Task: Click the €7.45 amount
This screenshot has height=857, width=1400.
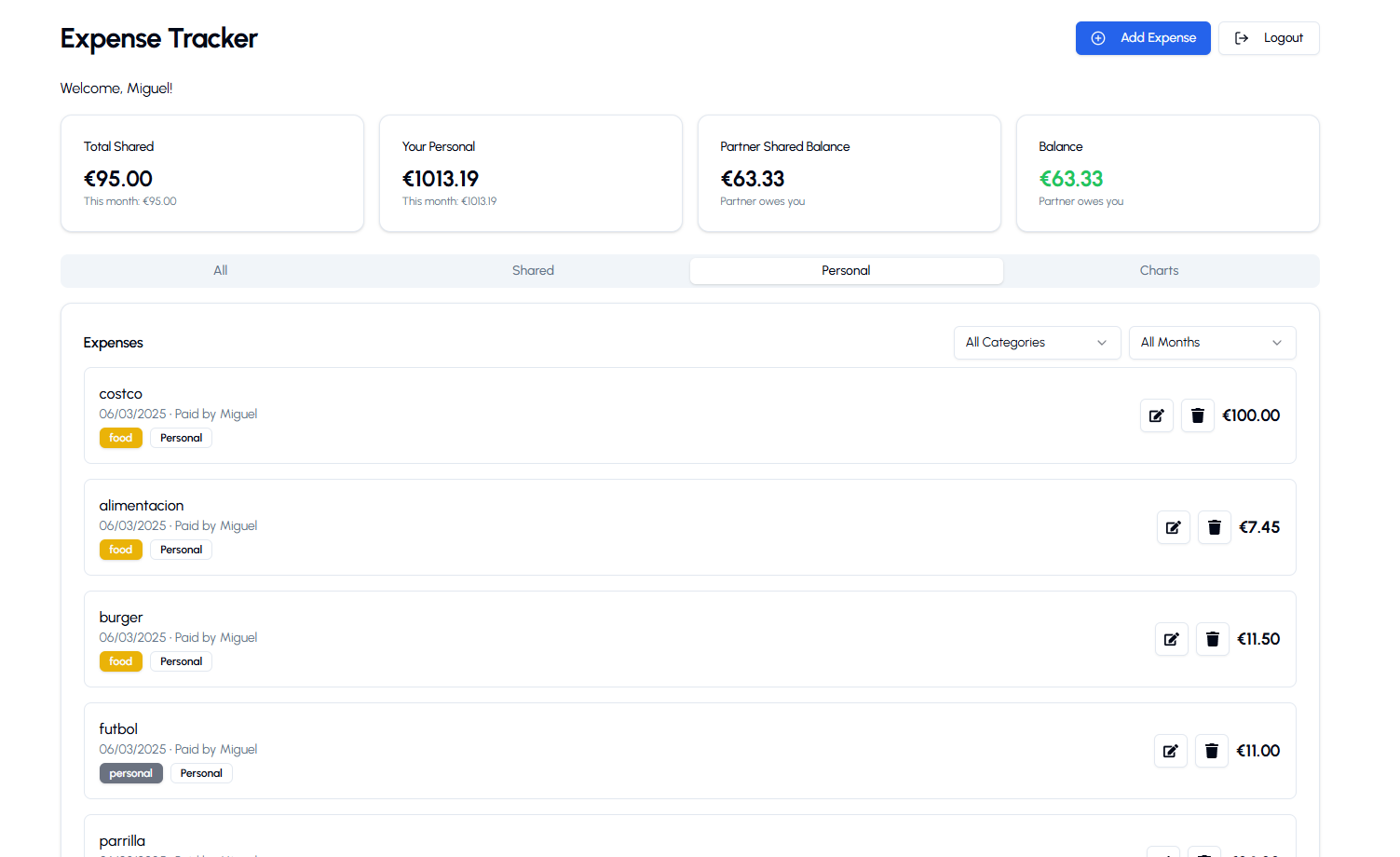Action: pyautogui.click(x=1259, y=527)
